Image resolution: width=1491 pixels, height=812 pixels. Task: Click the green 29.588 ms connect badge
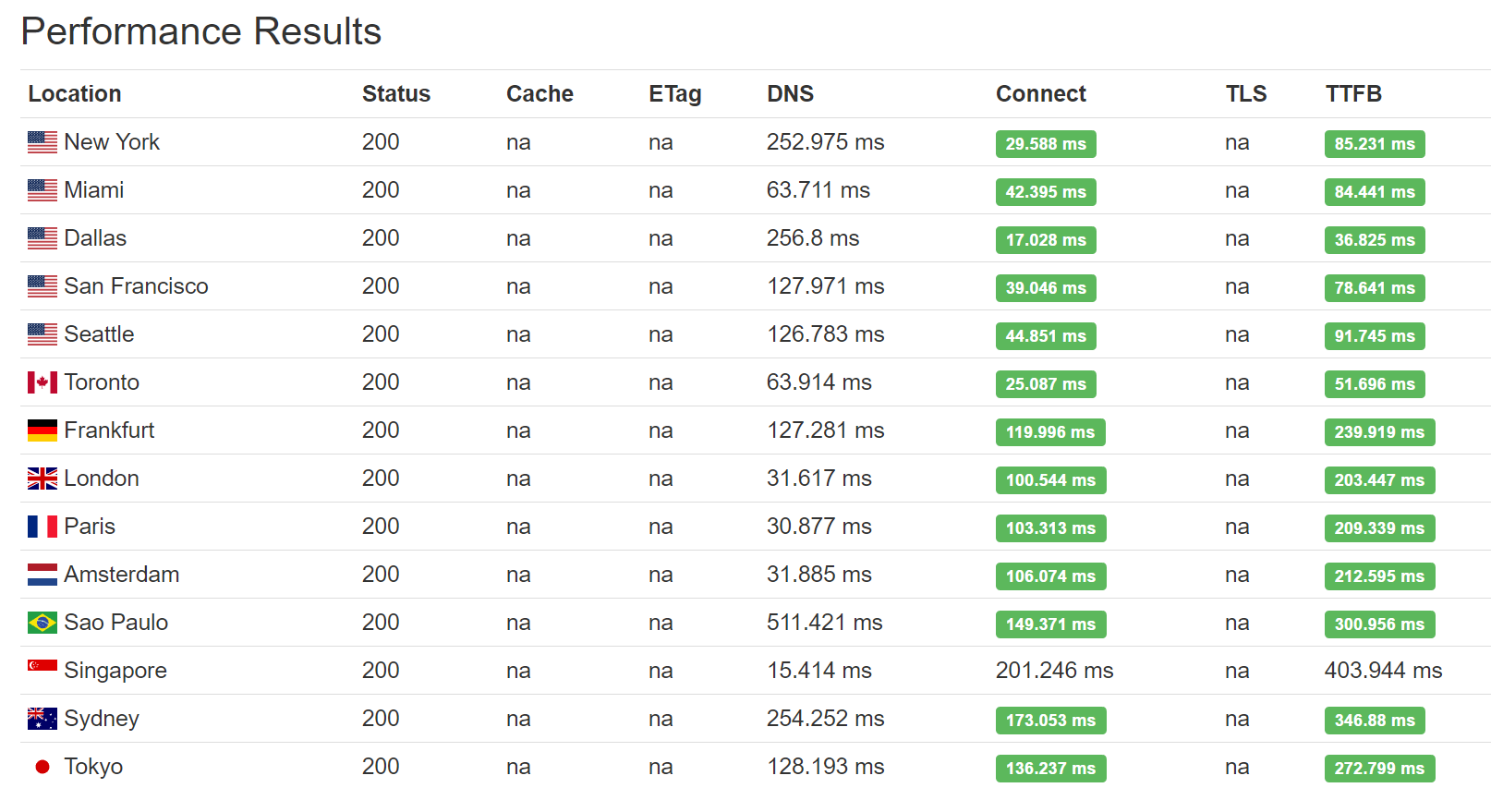click(1046, 144)
